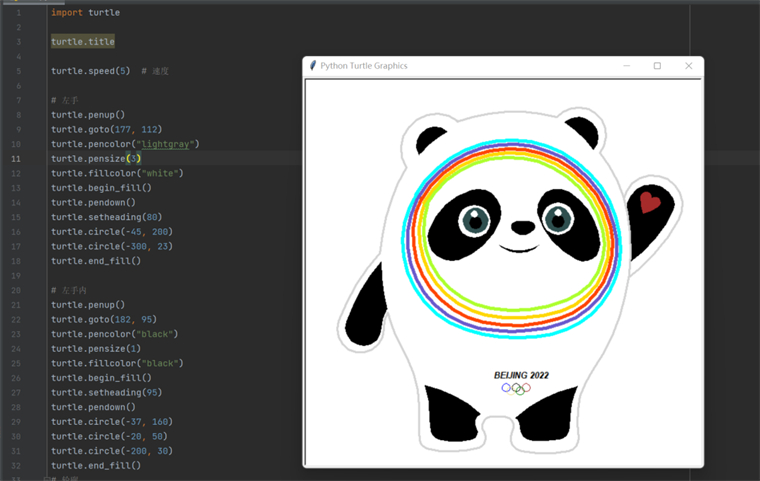
Task: Close the Python Turtle Graphics window
Action: coord(688,65)
